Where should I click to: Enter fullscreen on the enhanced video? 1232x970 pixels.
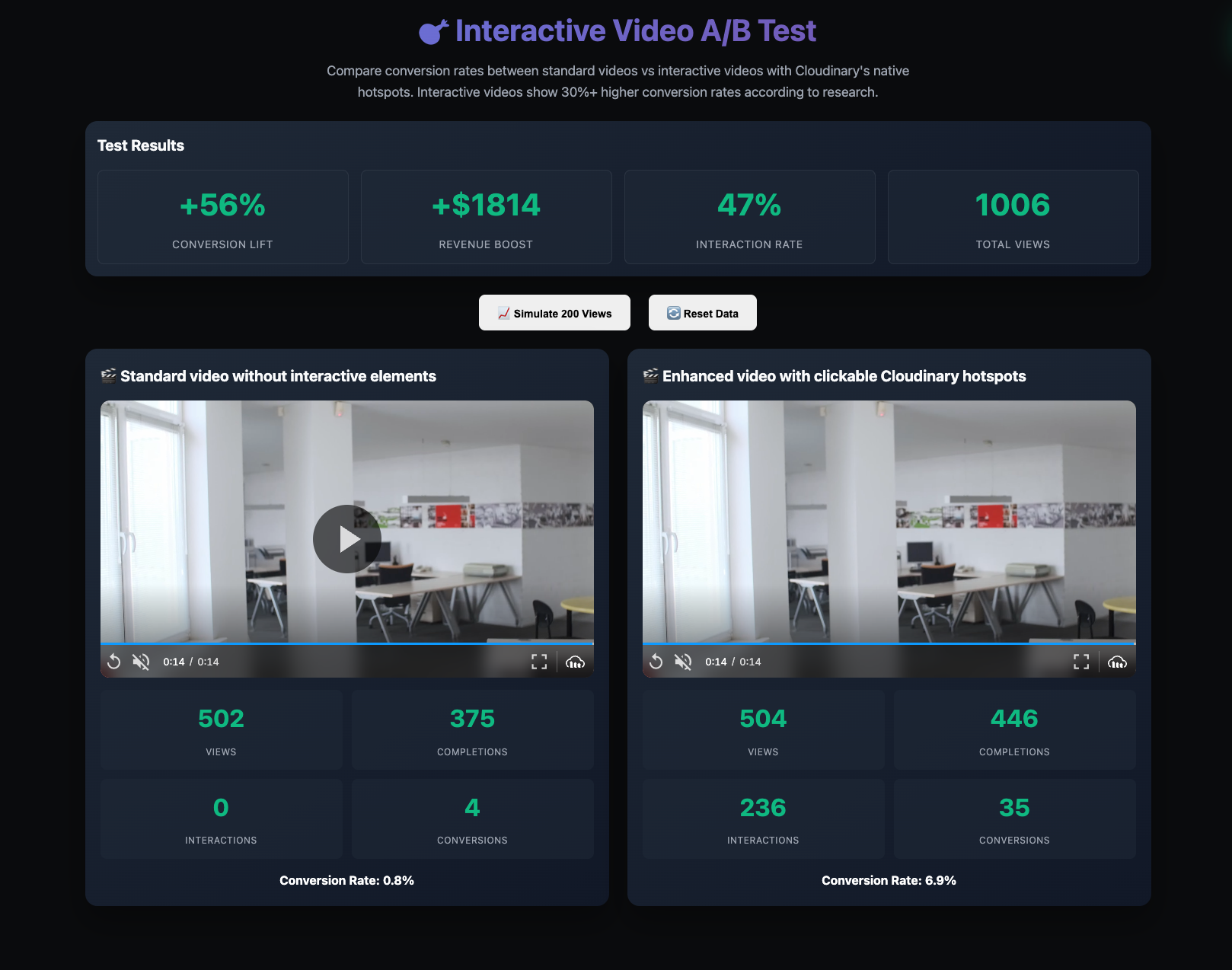point(1081,662)
